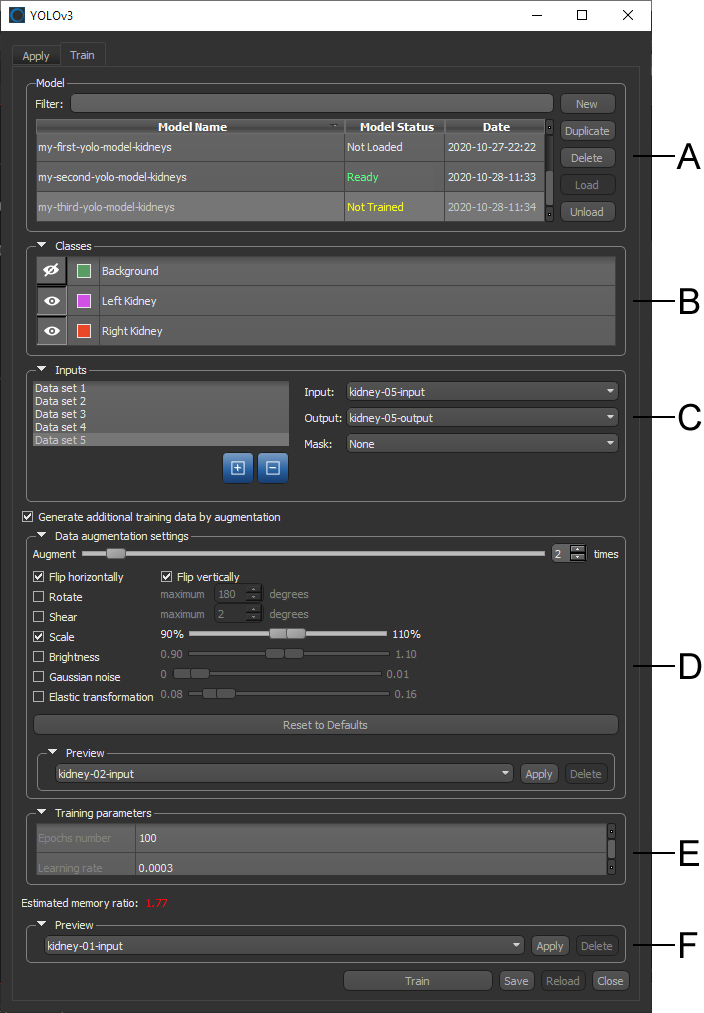Switch to the Apply tab
704x1013 pixels.
coord(36,56)
